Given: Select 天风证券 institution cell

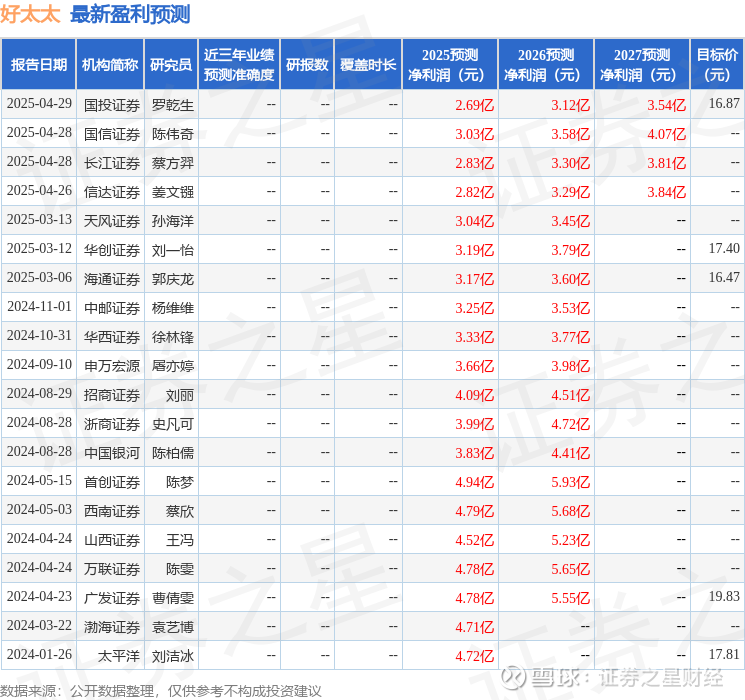Looking at the screenshot, I should 112,221.
